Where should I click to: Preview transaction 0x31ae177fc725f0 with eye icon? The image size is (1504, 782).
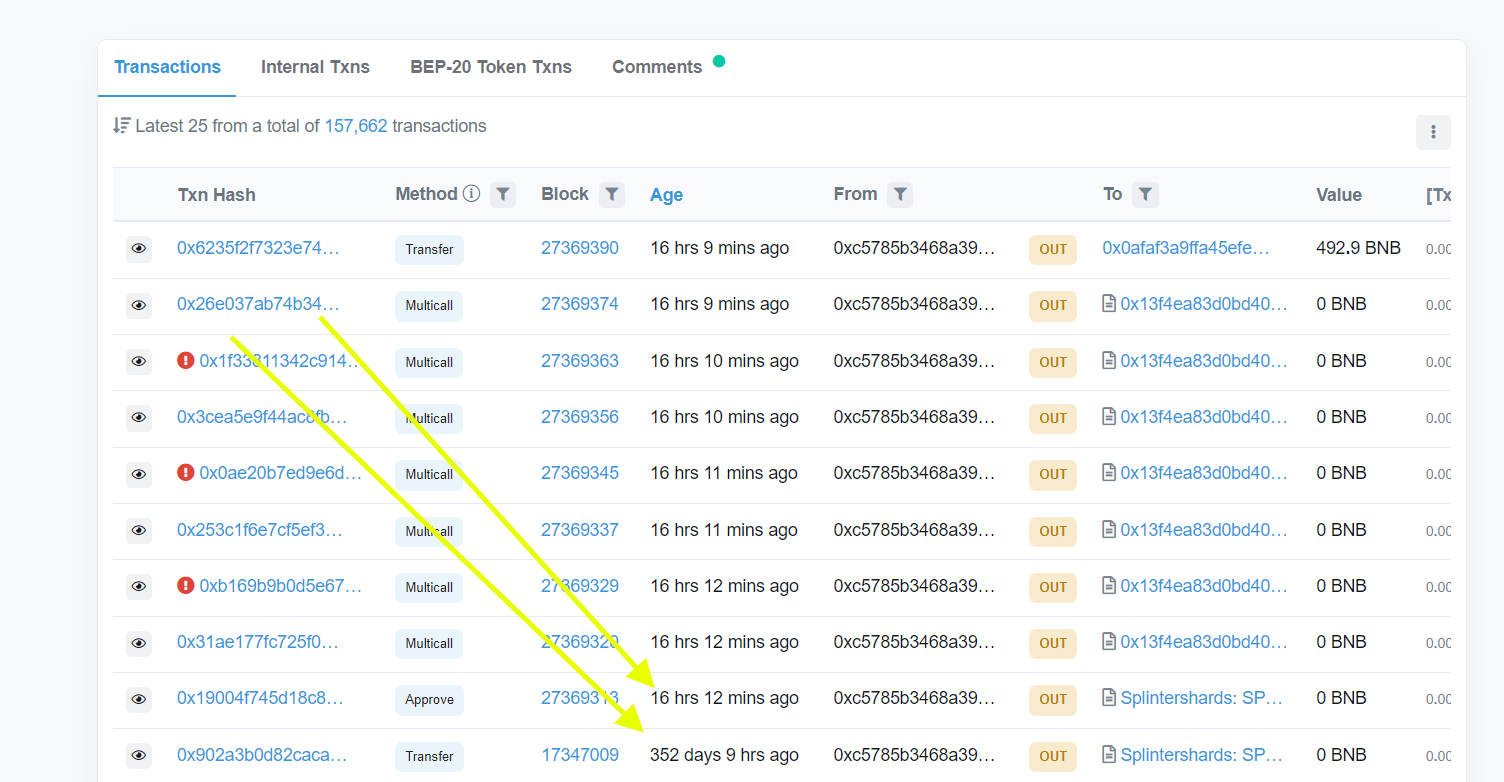(x=139, y=642)
